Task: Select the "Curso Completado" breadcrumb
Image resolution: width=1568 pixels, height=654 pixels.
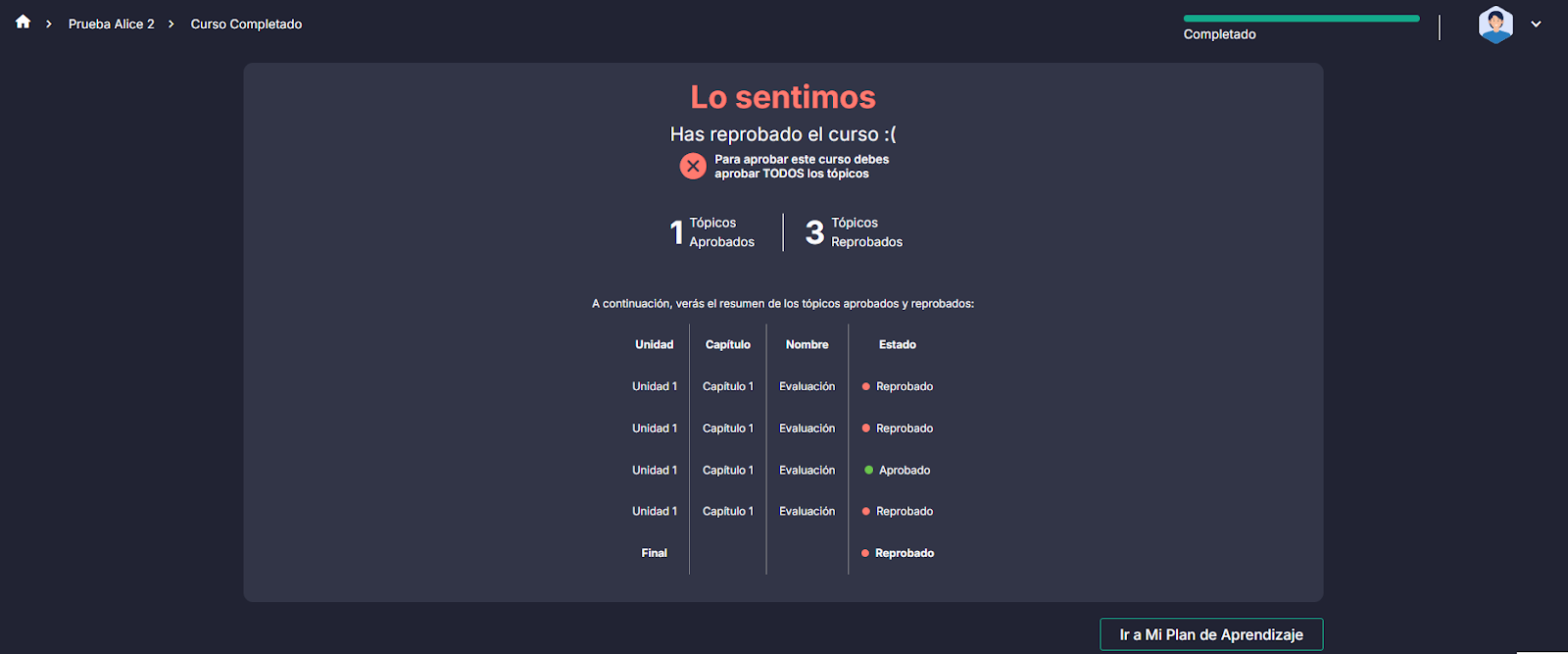Action: pos(246,25)
